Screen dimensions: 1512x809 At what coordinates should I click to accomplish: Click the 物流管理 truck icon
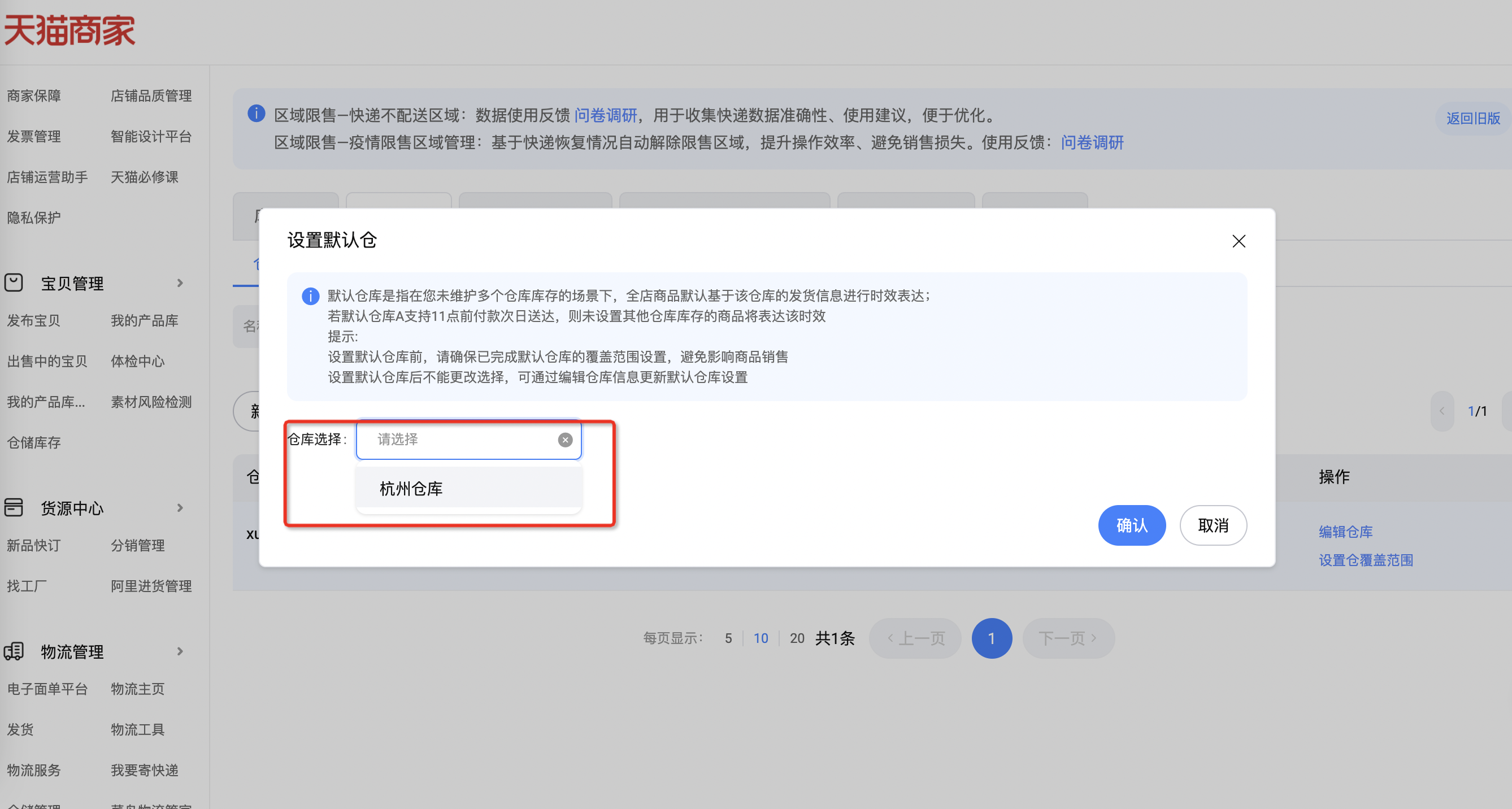click(x=14, y=651)
